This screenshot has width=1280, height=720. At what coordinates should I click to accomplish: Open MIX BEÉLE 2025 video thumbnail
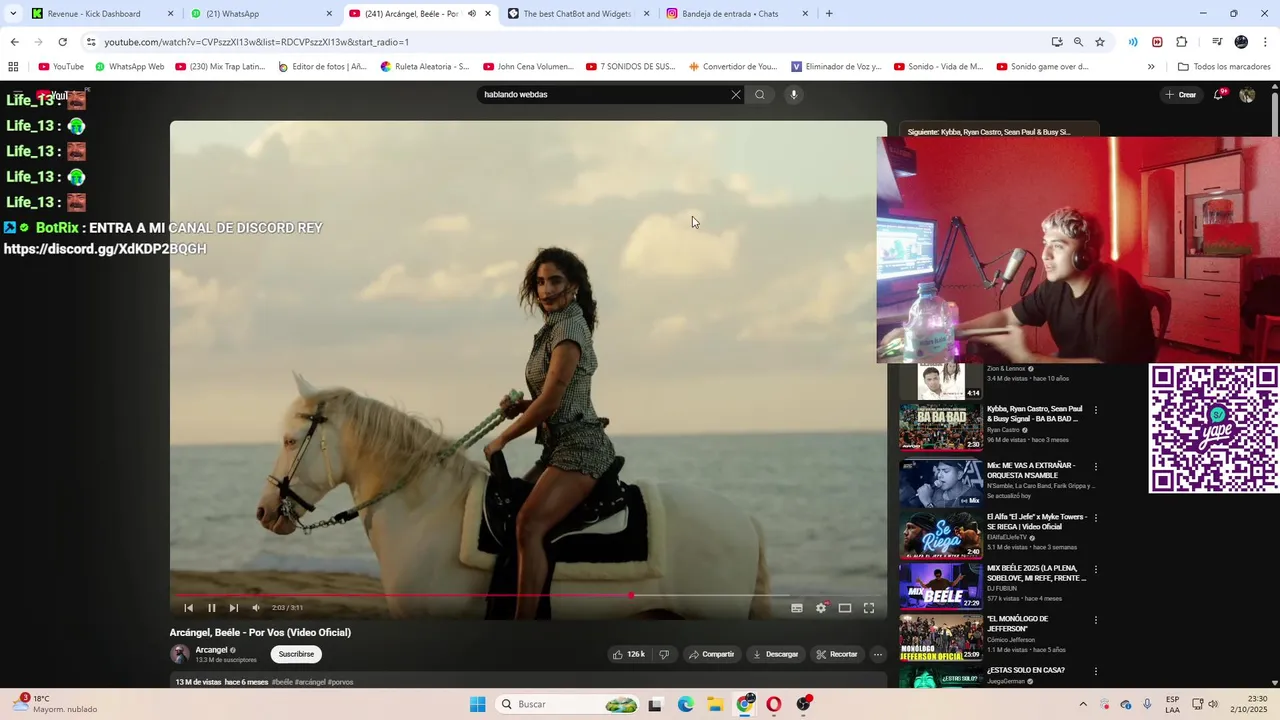coord(941,586)
